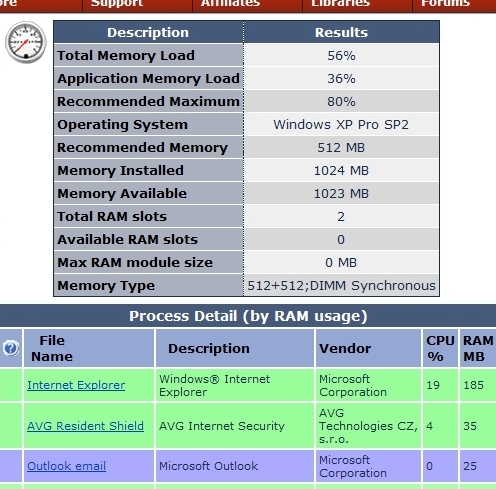Screen dimensions: 496x489
Task: Click the speedometer gauge icon
Action: (x=26, y=42)
